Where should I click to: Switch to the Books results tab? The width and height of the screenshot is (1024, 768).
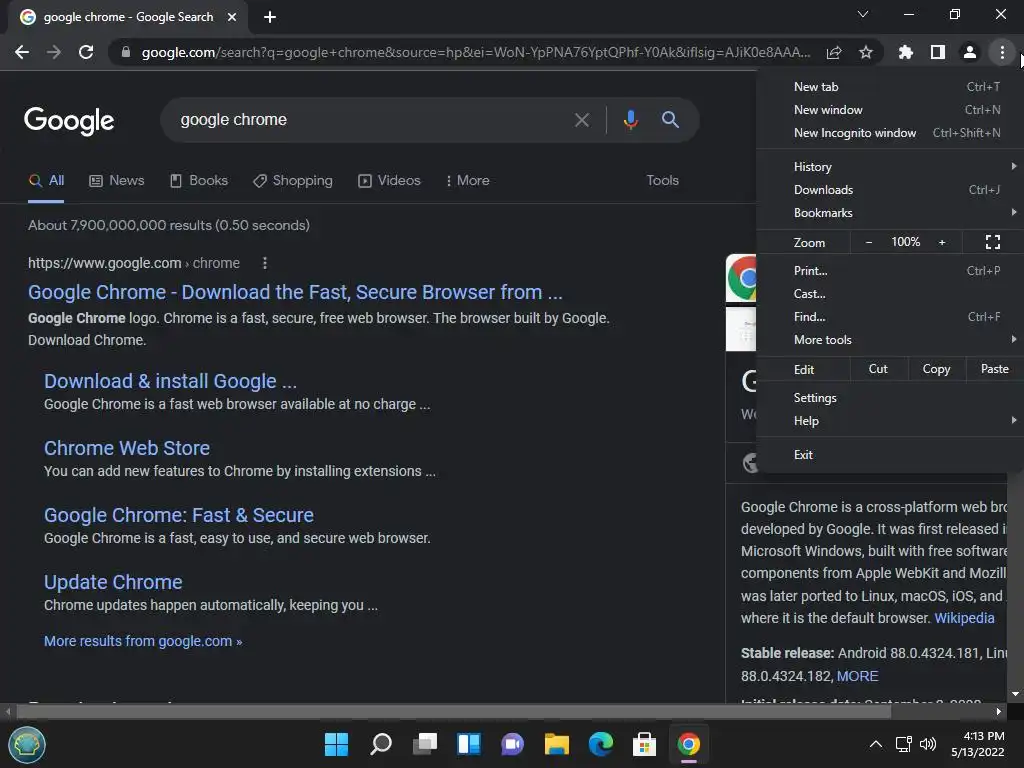click(x=199, y=180)
